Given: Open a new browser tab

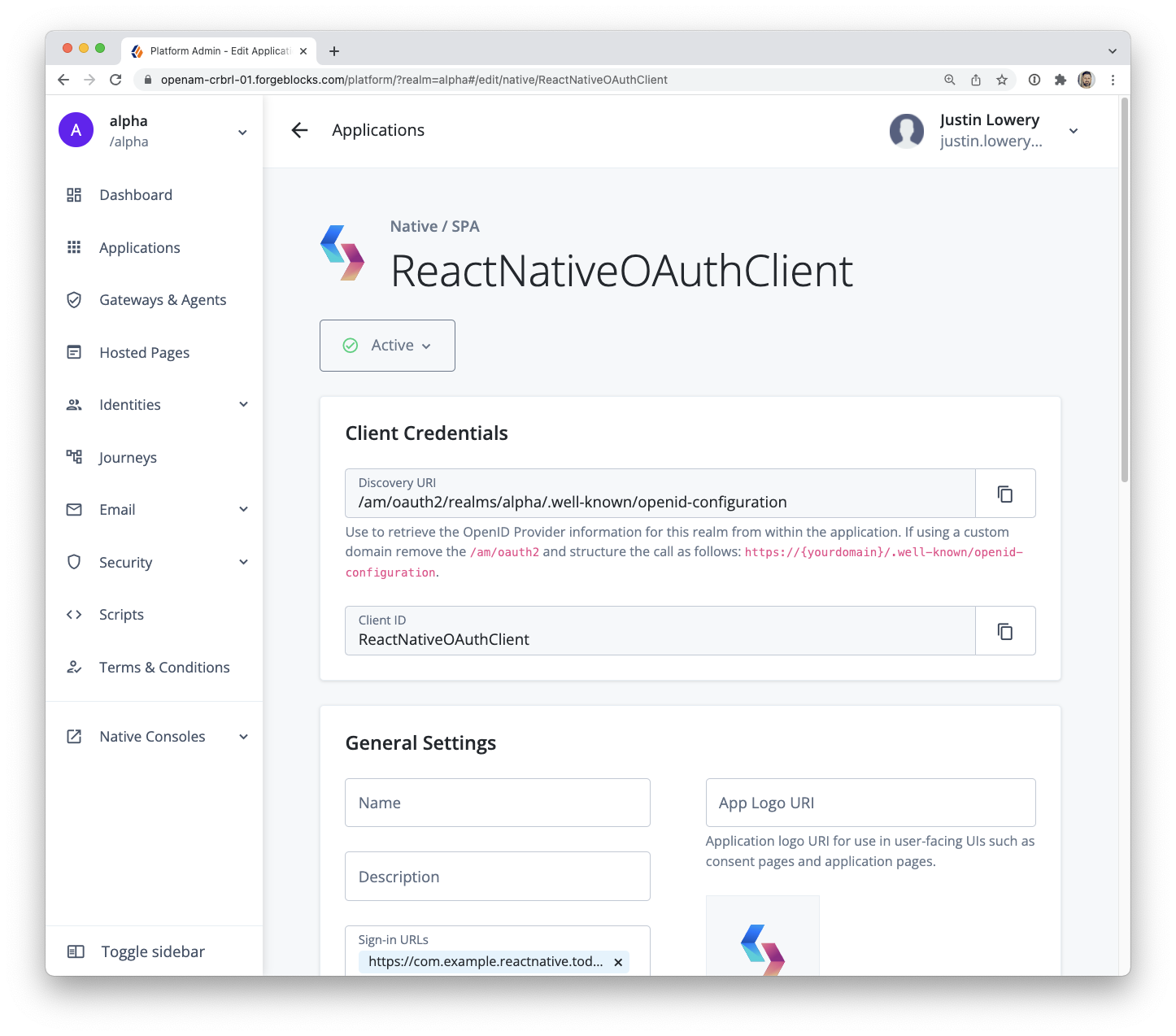Looking at the screenshot, I should click(334, 51).
